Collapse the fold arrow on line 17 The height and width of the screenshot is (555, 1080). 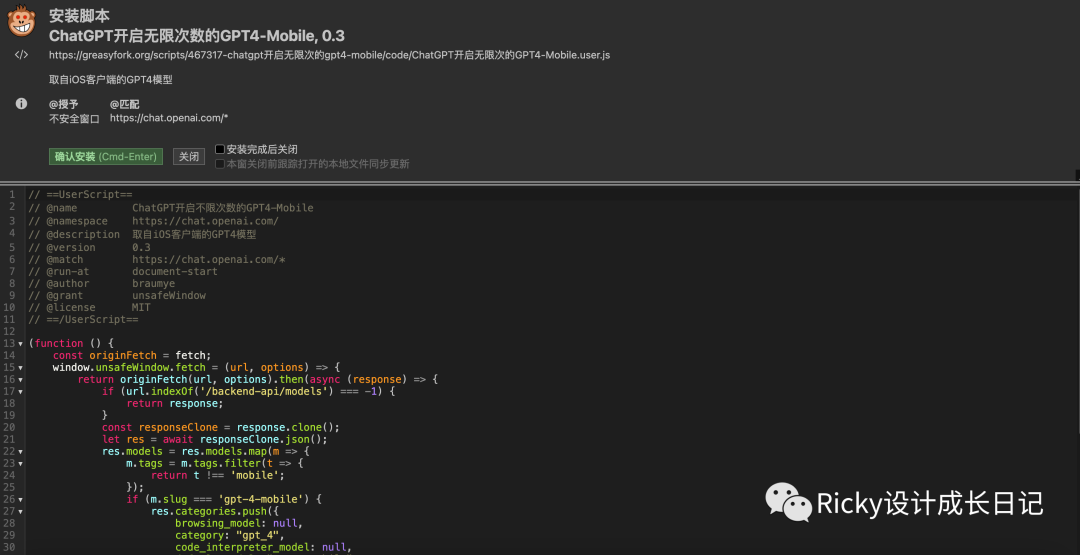21,392
